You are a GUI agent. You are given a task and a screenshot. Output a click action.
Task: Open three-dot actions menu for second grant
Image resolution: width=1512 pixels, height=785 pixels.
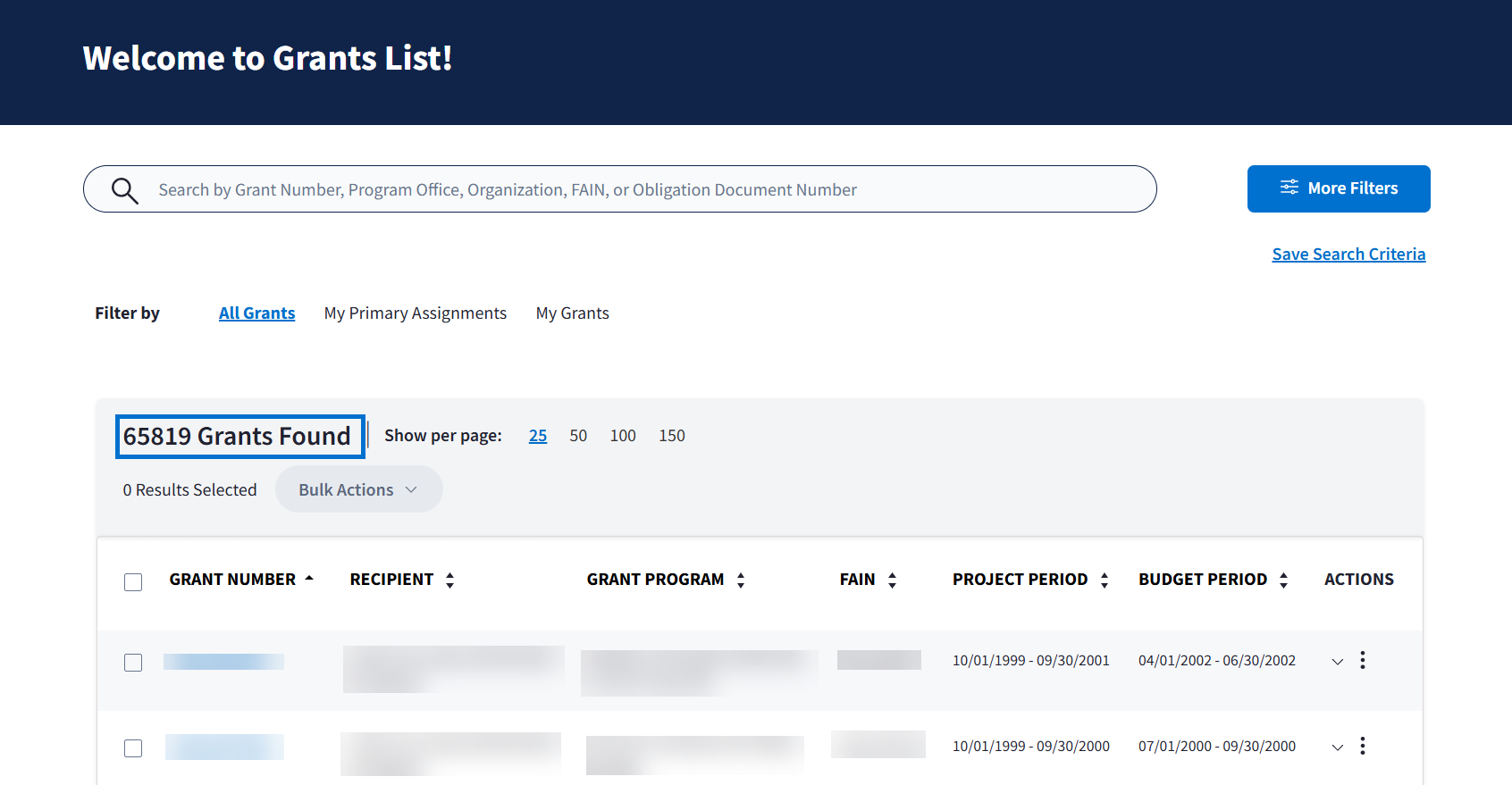[x=1362, y=746]
